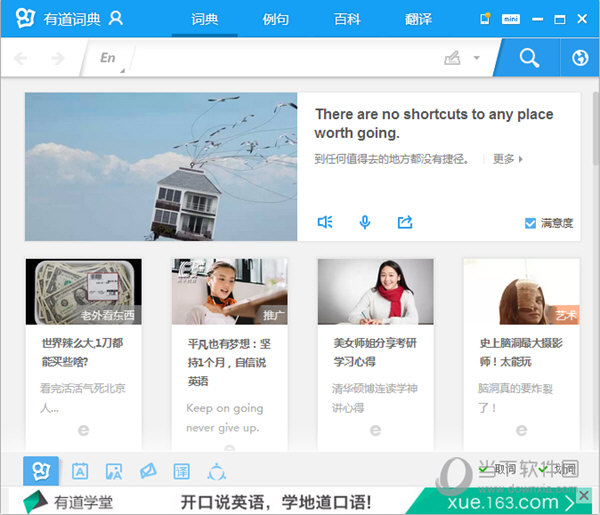Click the microphone icon under daily sentence
Image resolution: width=600 pixels, height=515 pixels.
pos(365,222)
